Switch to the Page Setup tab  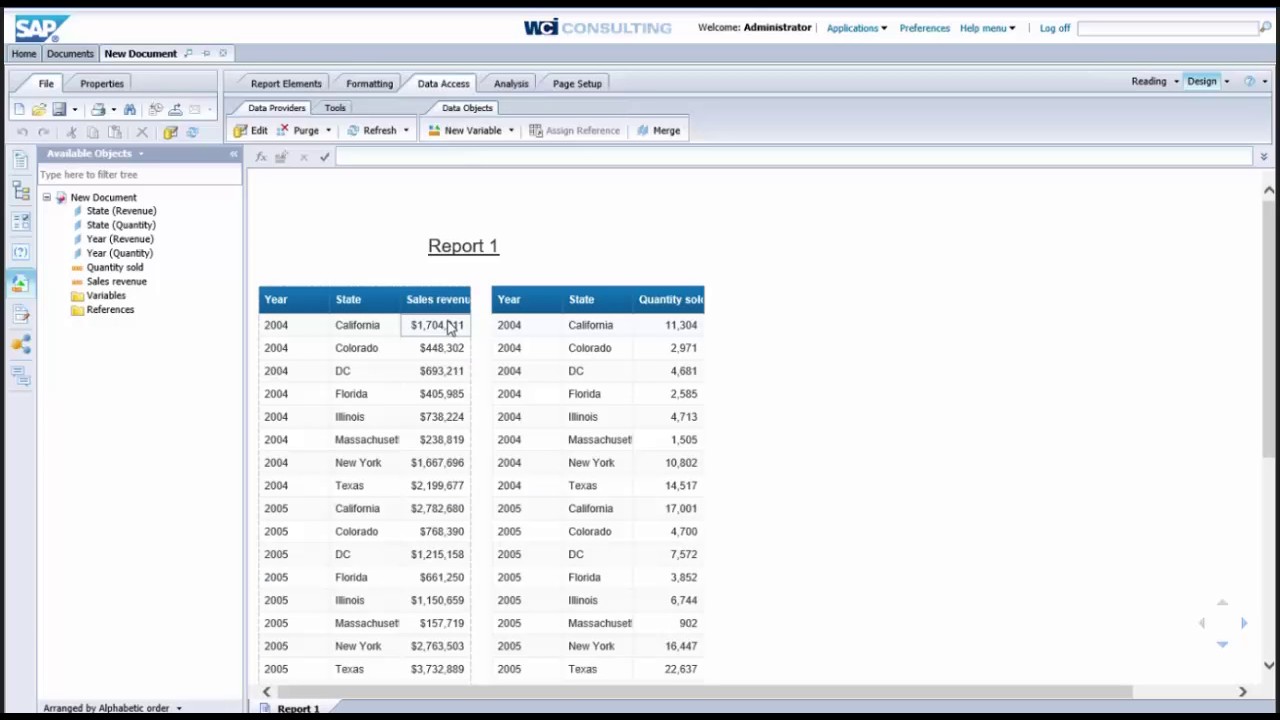point(577,84)
